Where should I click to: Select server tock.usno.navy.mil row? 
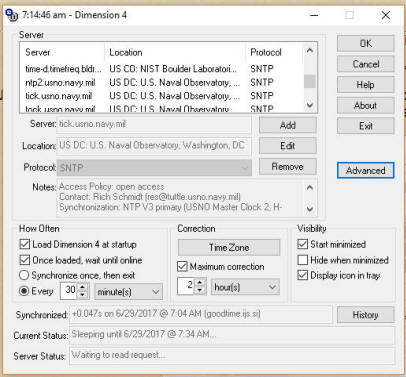pos(162,108)
